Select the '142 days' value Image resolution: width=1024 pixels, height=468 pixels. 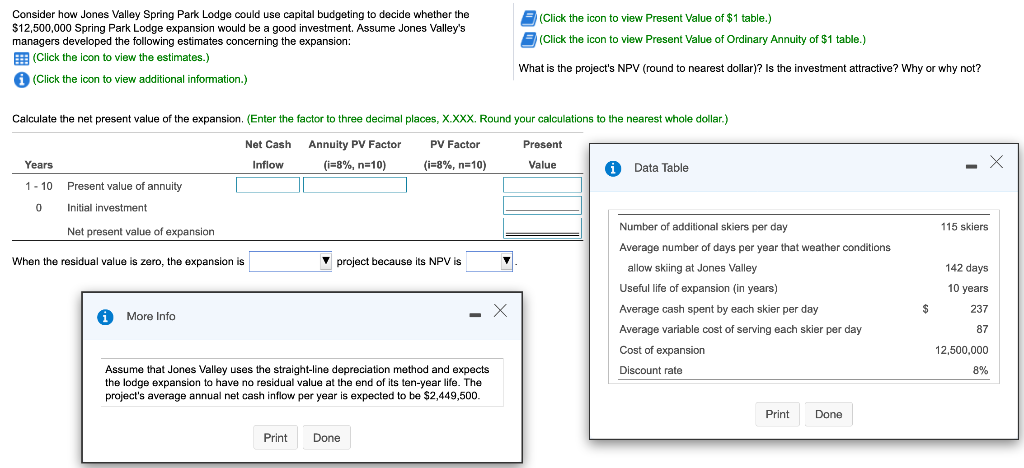pos(967,268)
